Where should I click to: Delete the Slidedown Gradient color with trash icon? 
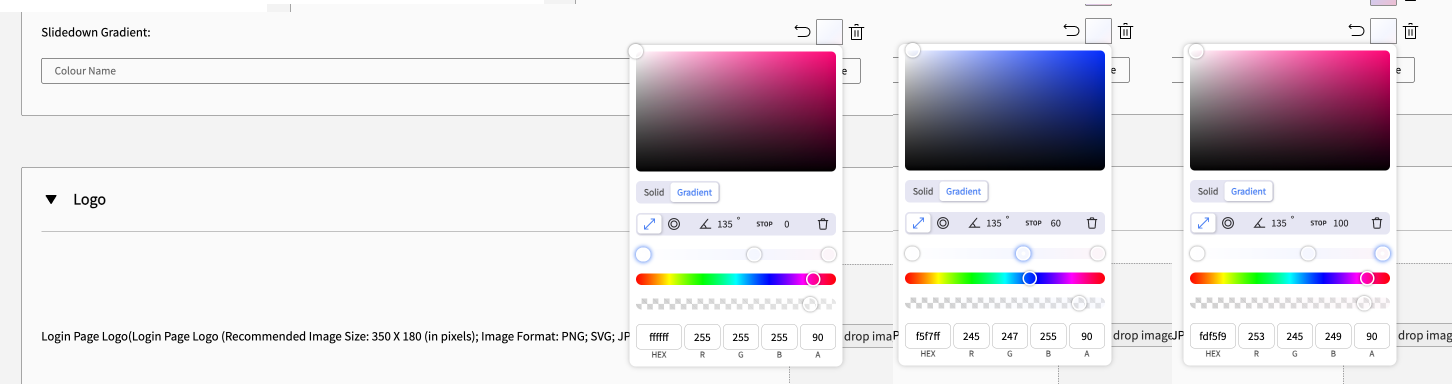pyautogui.click(x=856, y=32)
